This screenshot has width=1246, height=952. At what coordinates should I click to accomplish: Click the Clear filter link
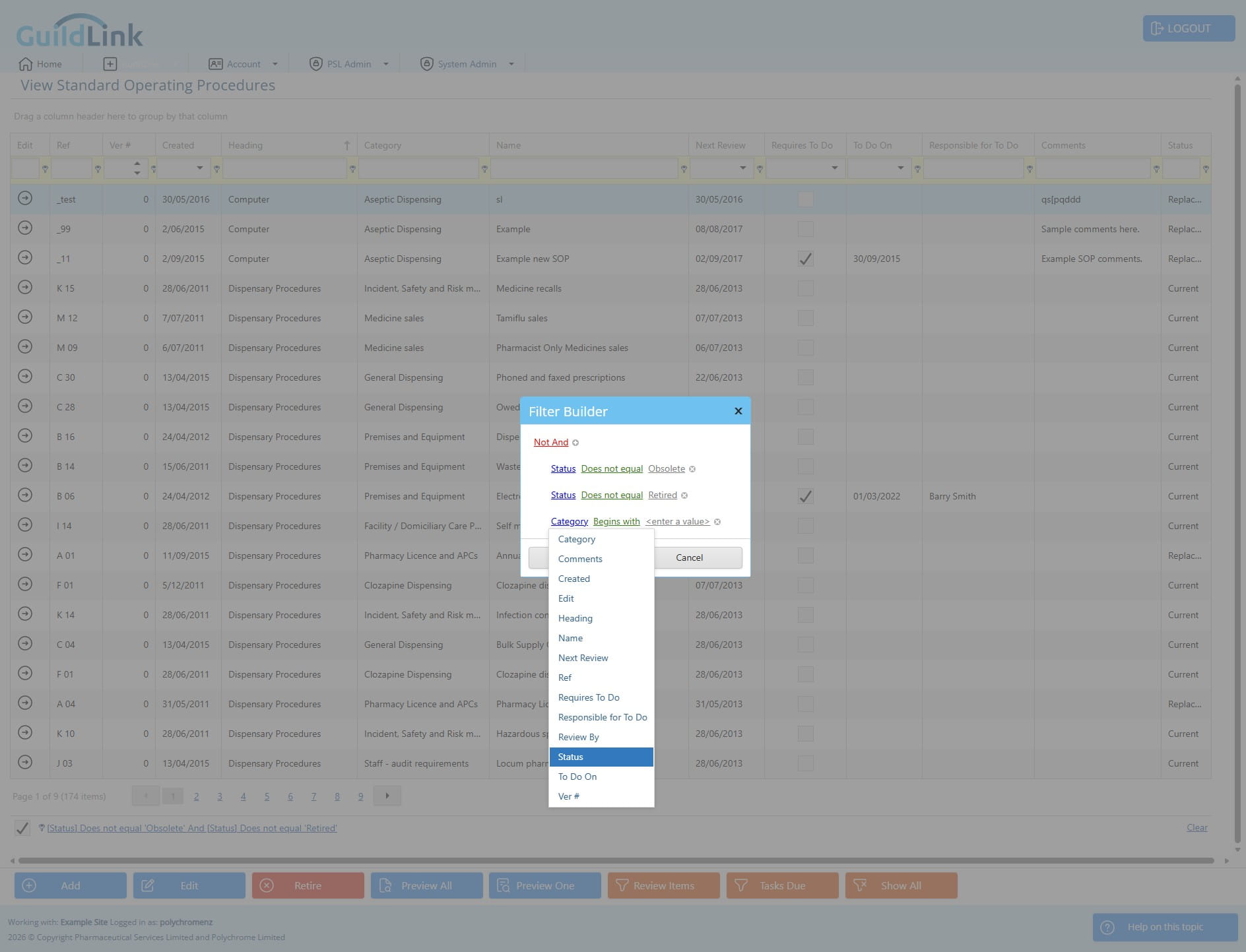tap(1197, 827)
